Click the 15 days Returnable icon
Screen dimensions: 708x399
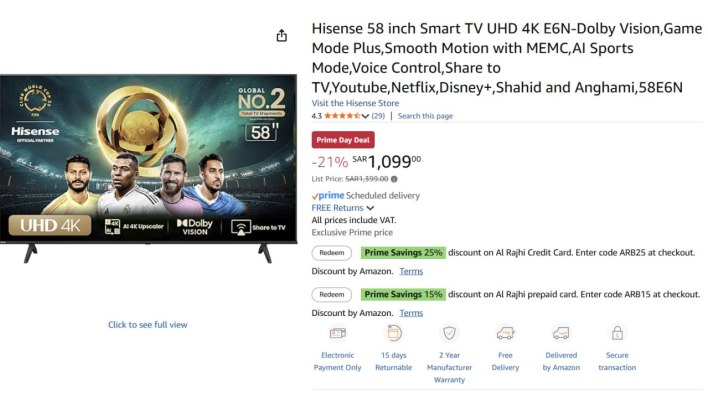point(393,333)
